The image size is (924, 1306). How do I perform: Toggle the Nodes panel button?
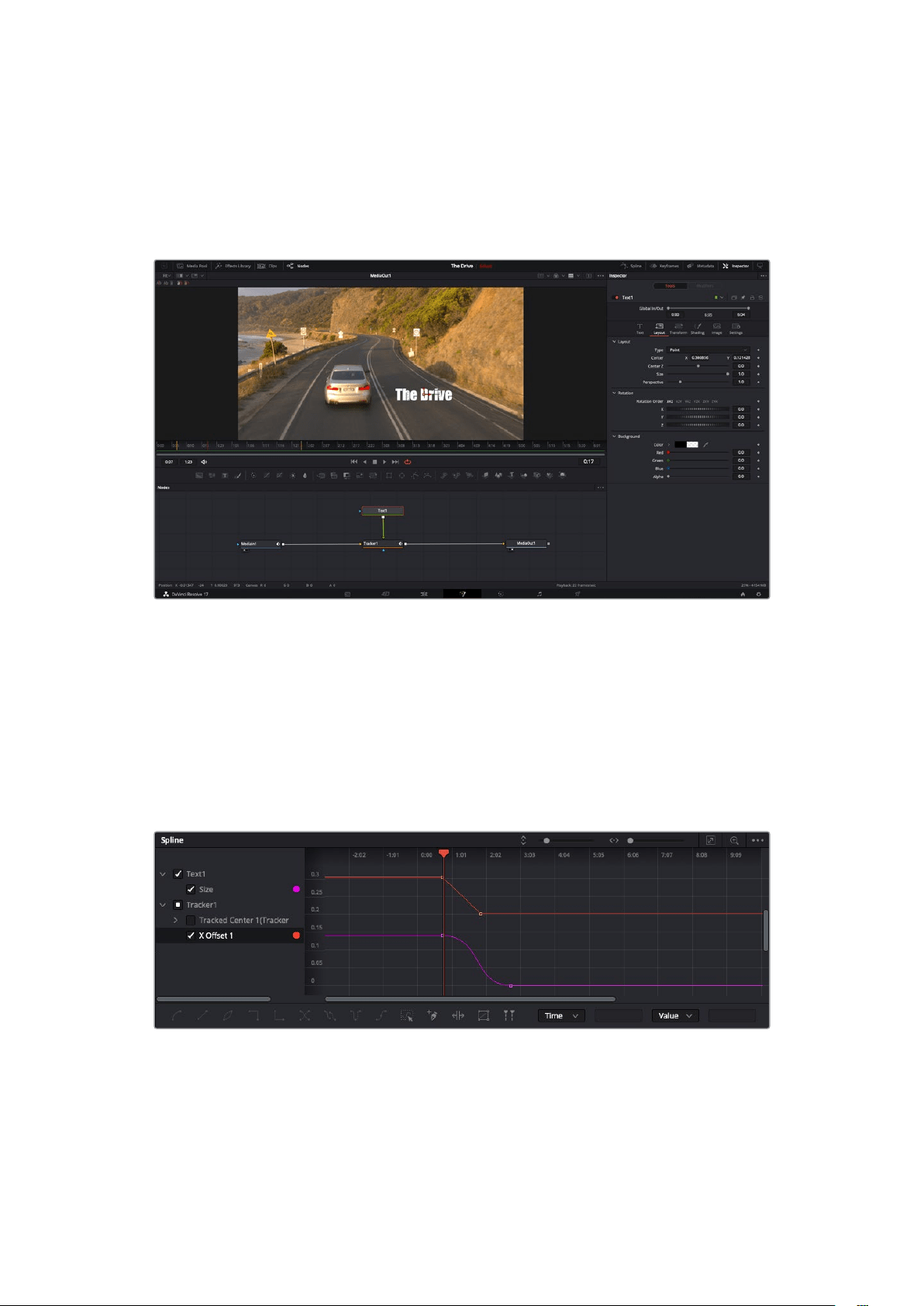[298, 266]
